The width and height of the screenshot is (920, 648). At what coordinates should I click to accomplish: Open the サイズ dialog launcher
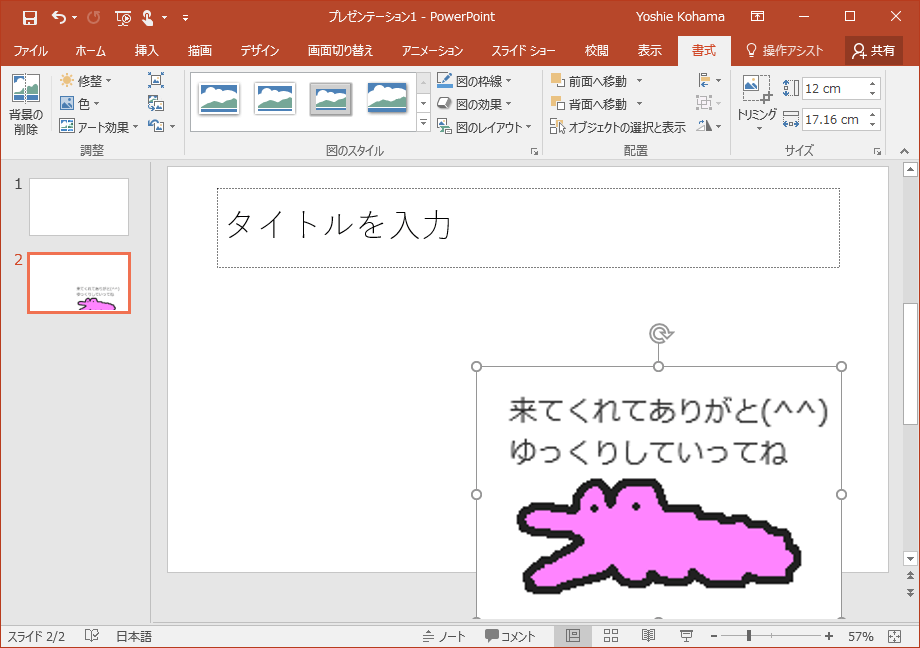coord(877,151)
